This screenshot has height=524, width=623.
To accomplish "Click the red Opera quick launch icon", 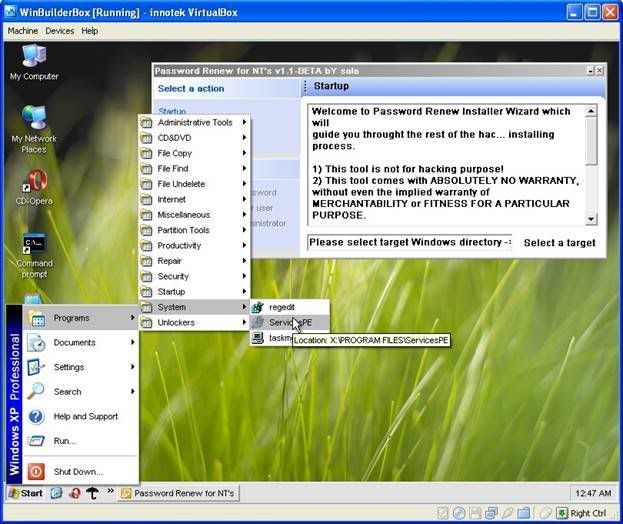I will click(74, 493).
